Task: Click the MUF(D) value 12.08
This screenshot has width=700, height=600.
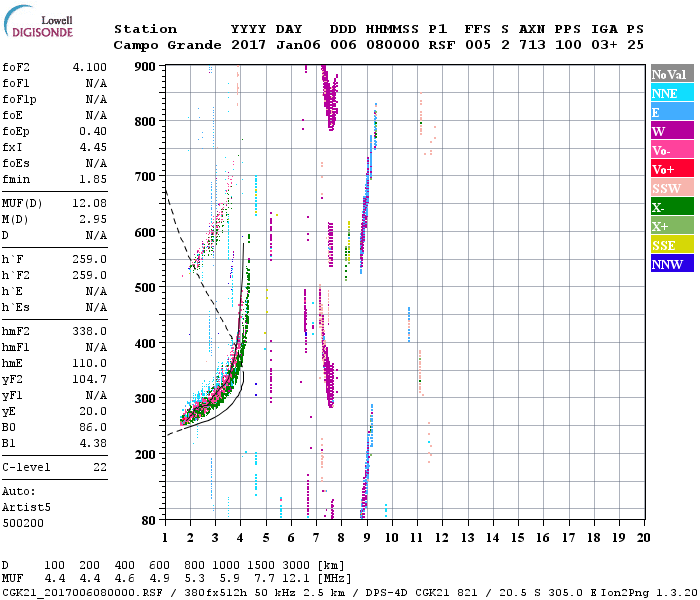Action: (x=91, y=203)
